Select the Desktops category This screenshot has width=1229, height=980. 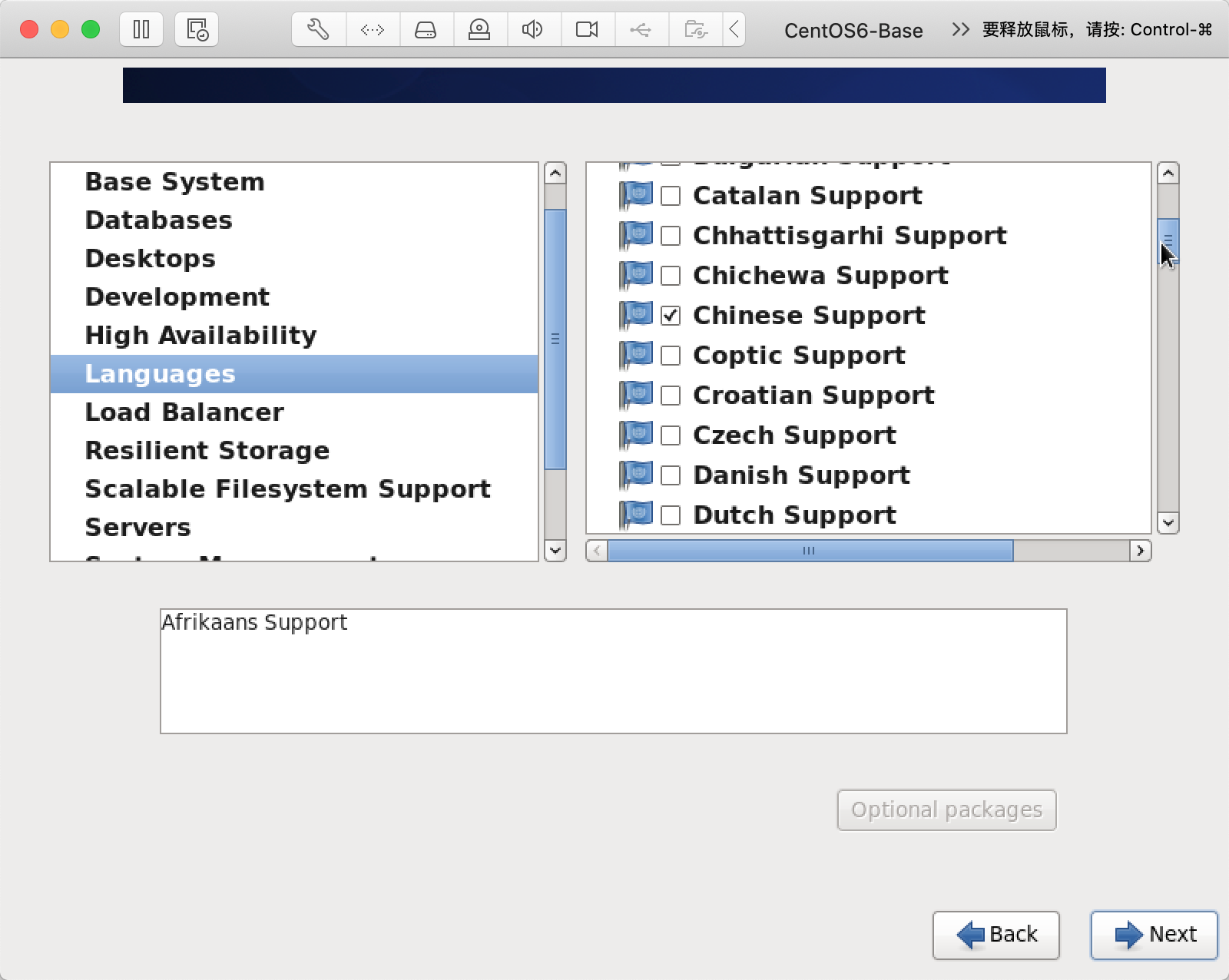(x=151, y=259)
